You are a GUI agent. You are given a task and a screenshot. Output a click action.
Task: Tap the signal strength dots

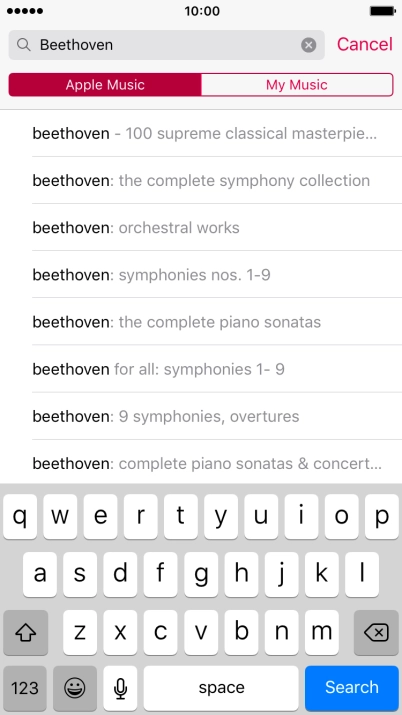click(25, 11)
